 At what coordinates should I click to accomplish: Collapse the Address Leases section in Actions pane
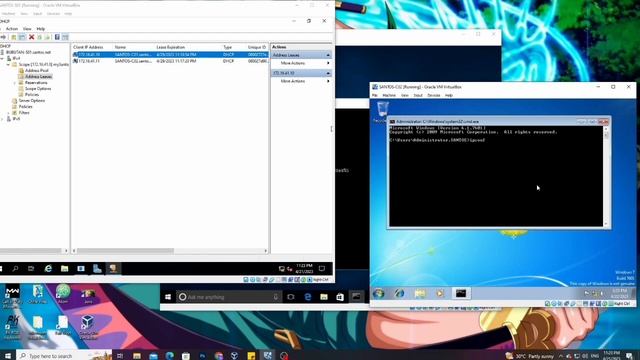[328, 55]
